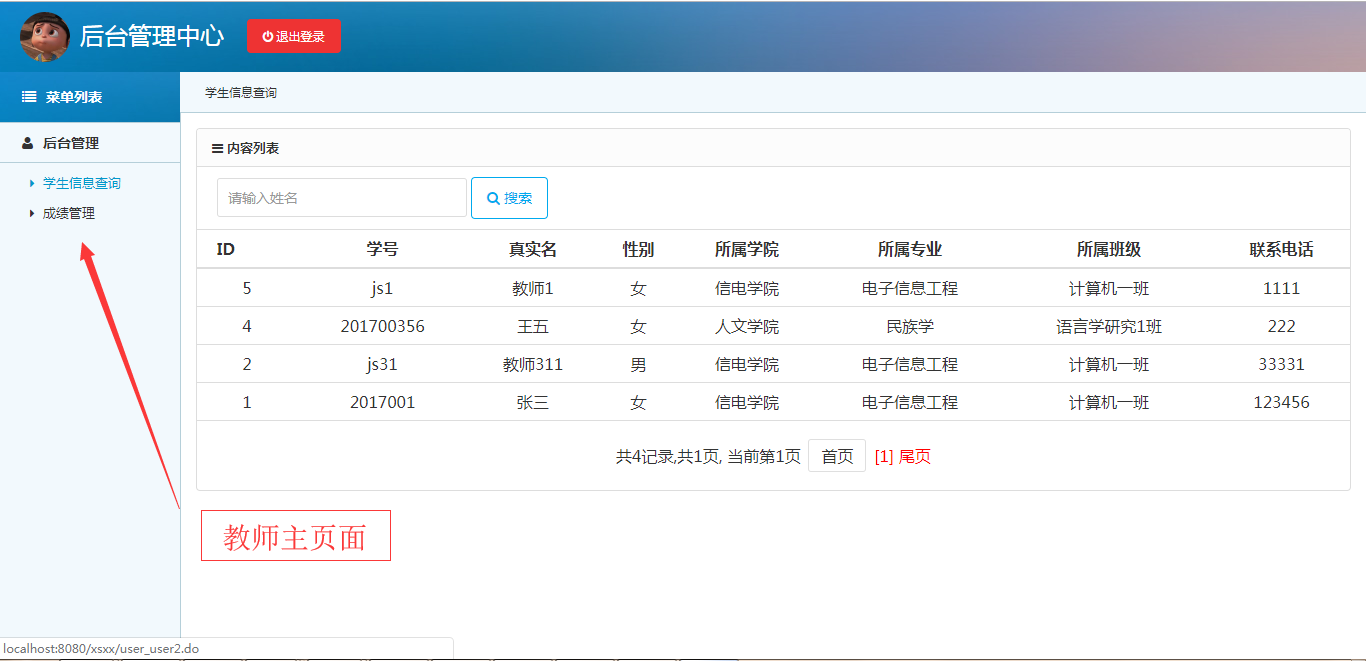Click the 所属班级 column header
This screenshot has width=1366, height=661.
click(x=1109, y=249)
